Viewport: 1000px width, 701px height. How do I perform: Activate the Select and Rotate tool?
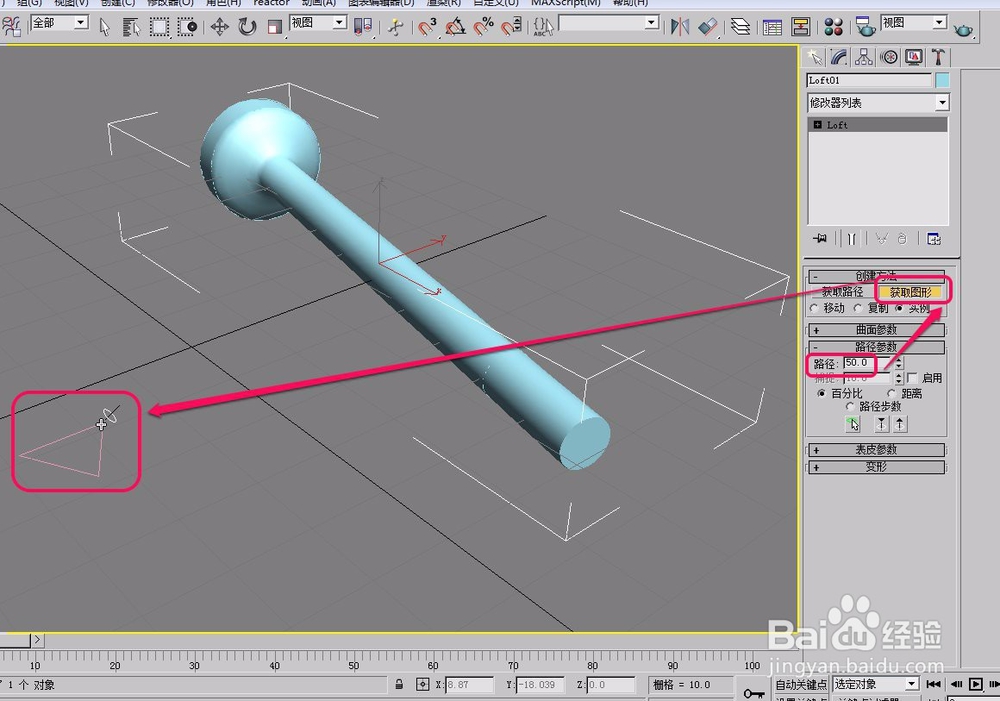[x=247, y=27]
